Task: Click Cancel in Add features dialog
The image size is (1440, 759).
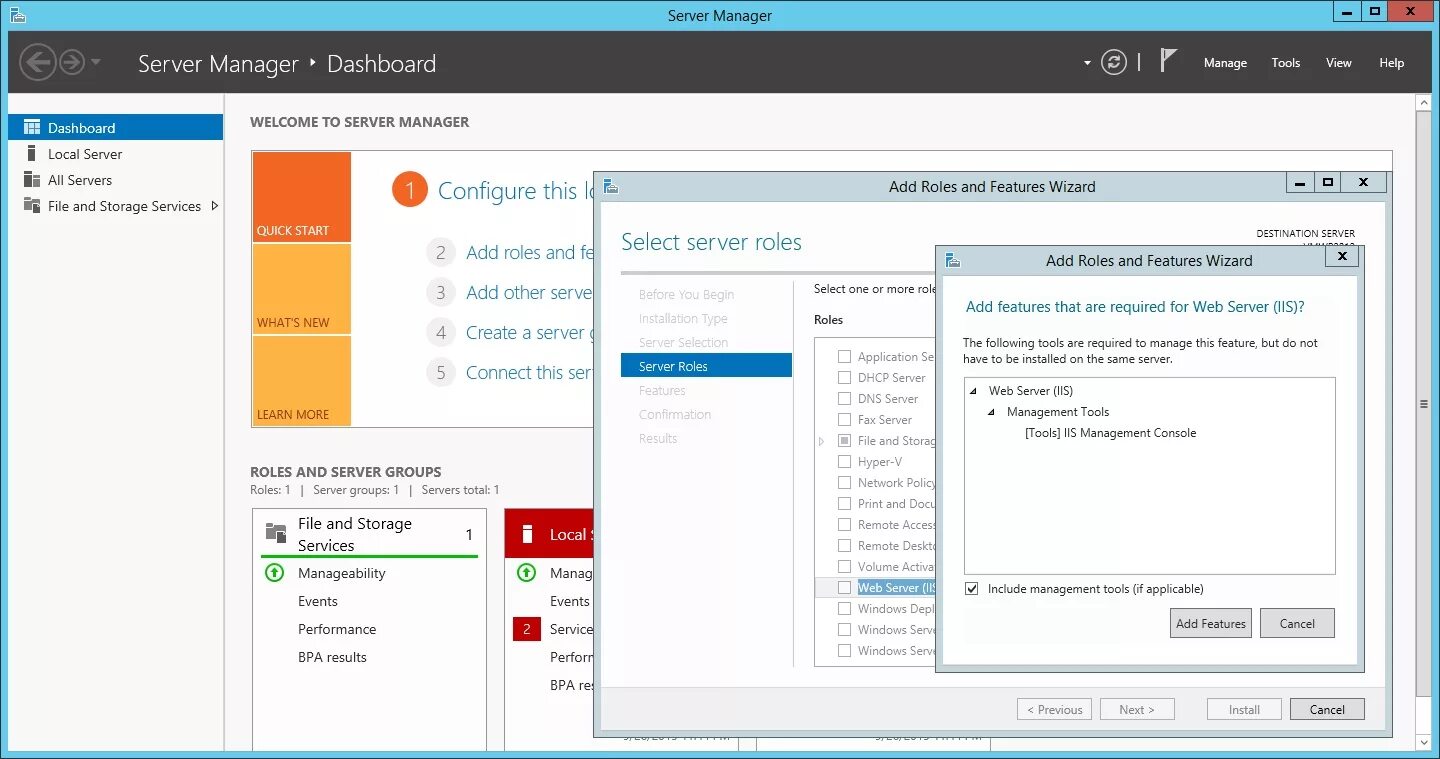Action: (x=1297, y=623)
